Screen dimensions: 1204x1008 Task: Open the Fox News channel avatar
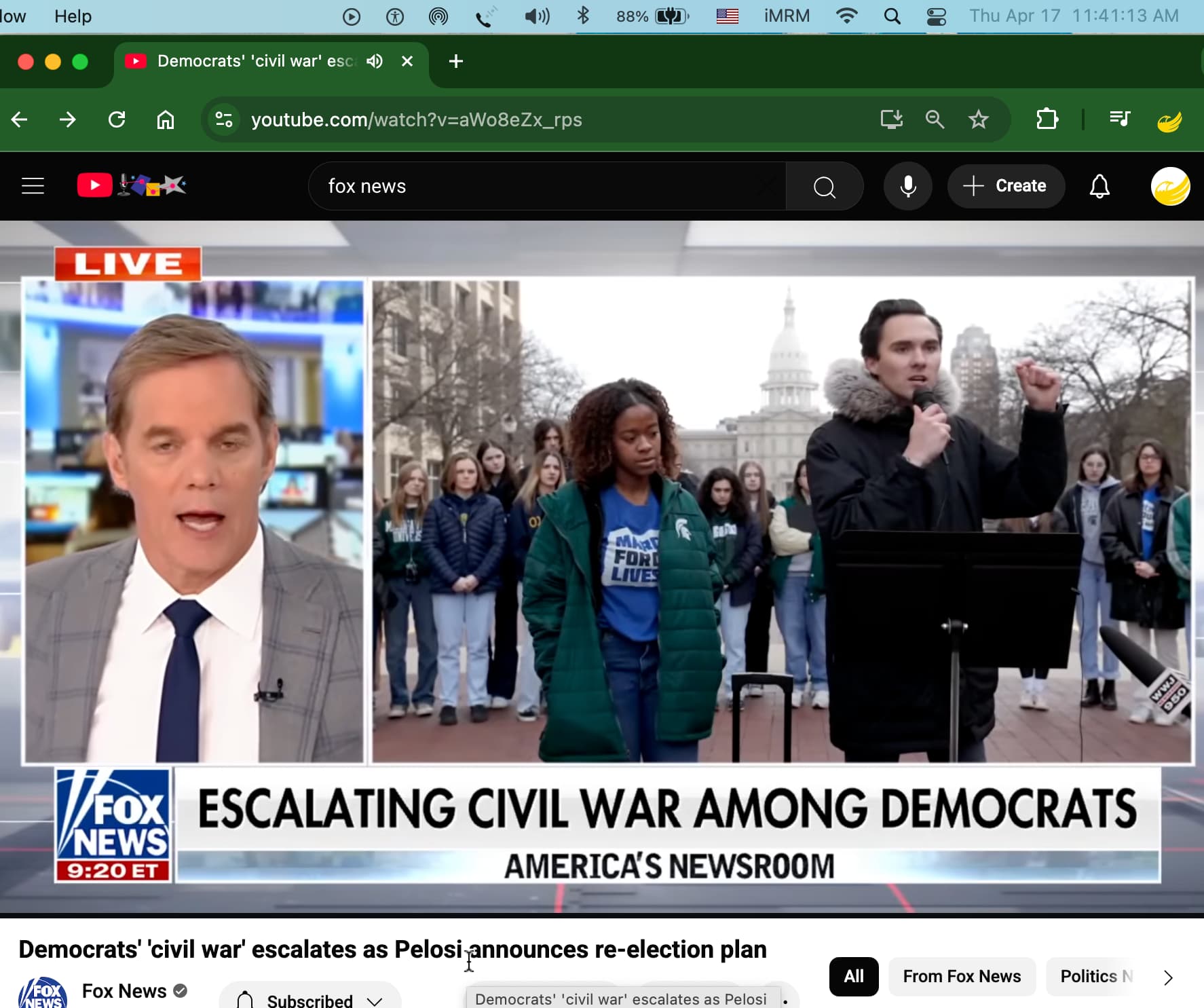[x=43, y=992]
